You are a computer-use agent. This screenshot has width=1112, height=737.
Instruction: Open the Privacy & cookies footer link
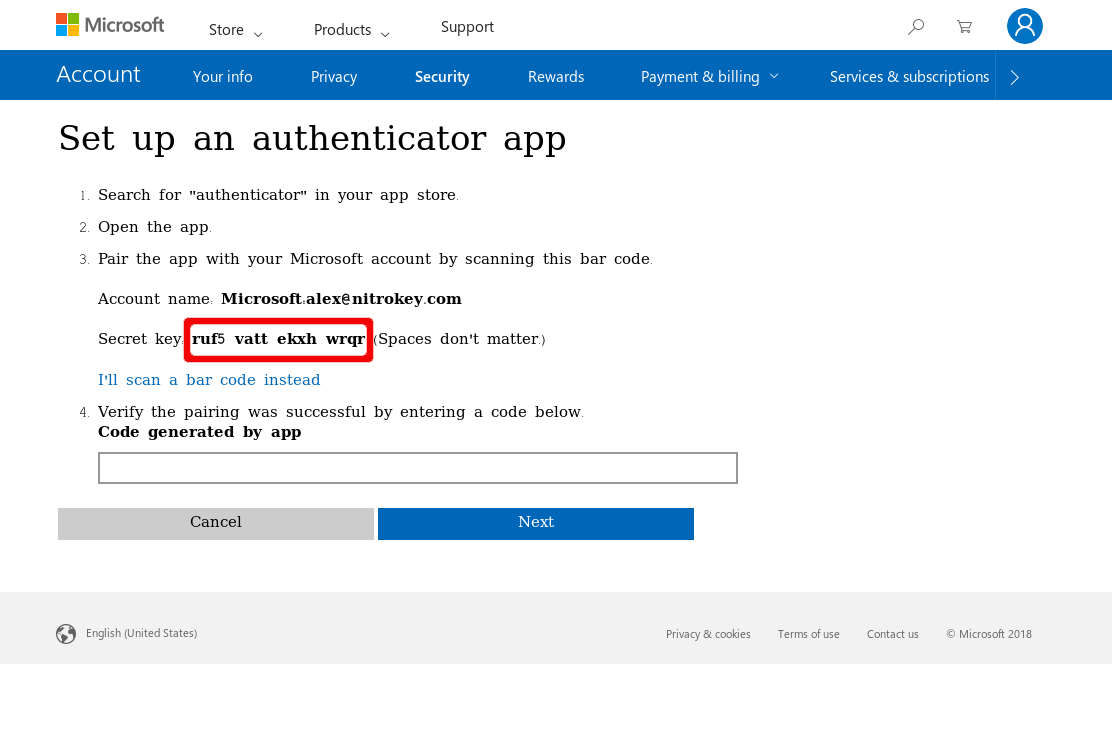click(x=708, y=634)
